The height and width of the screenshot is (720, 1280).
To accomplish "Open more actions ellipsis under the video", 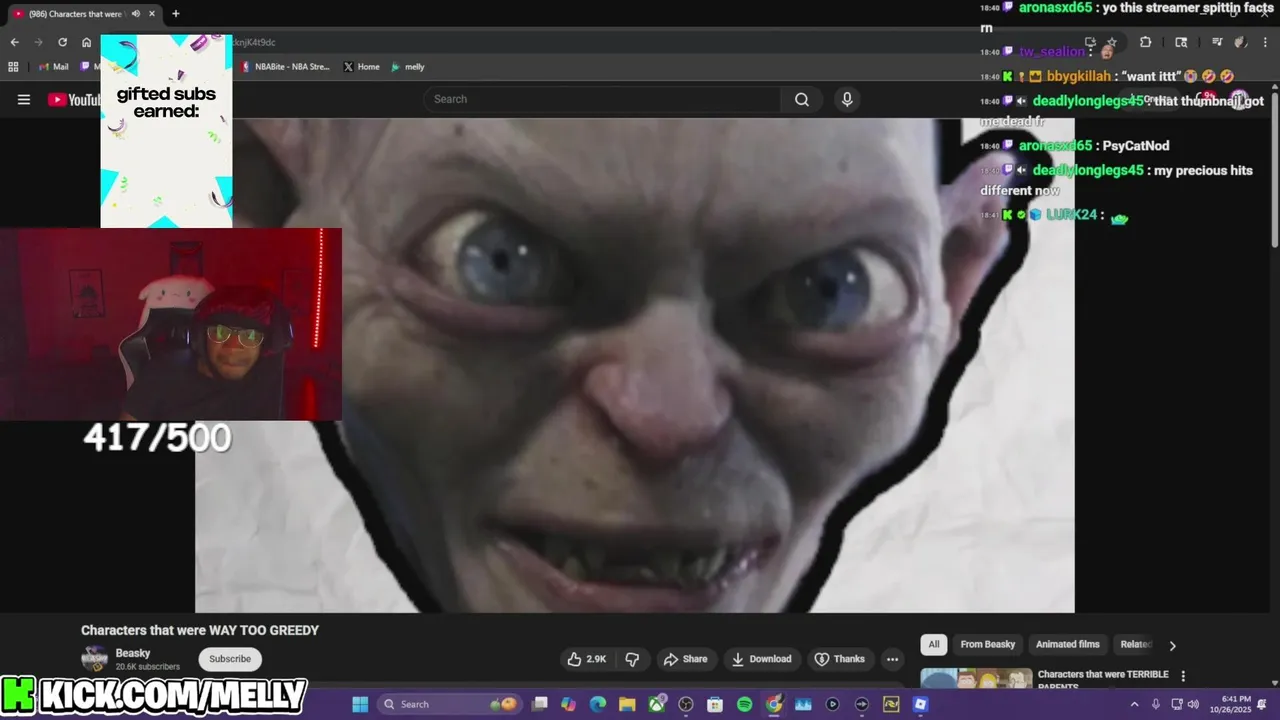I will pyautogui.click(x=892, y=659).
